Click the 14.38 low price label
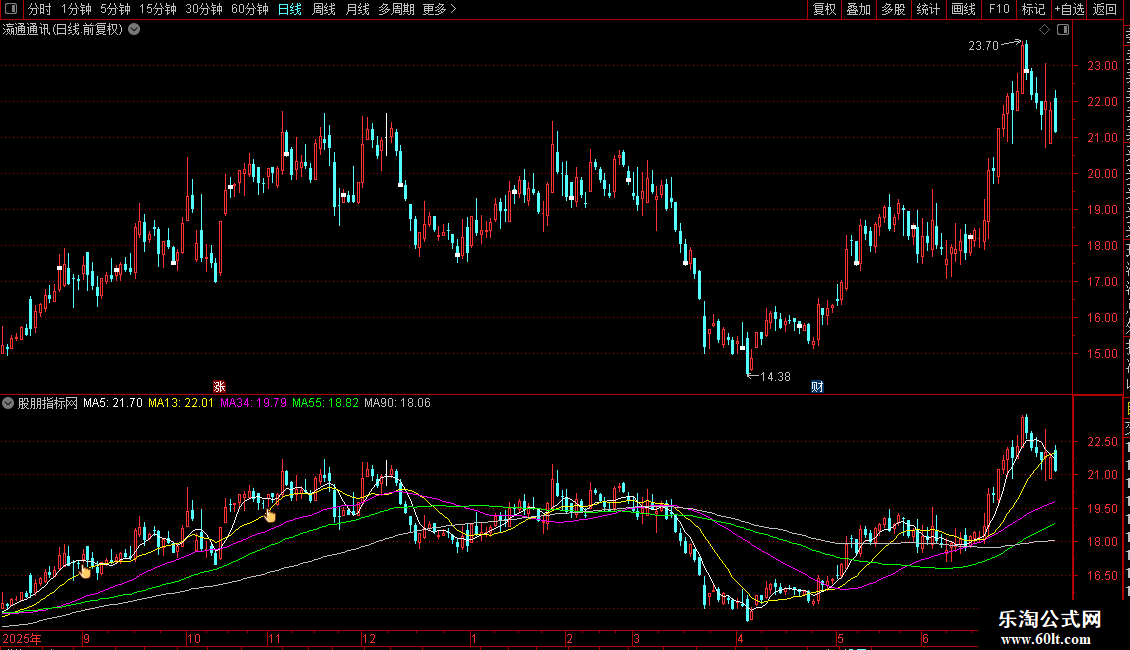Viewport: 1130px width, 650px height. [x=775, y=377]
